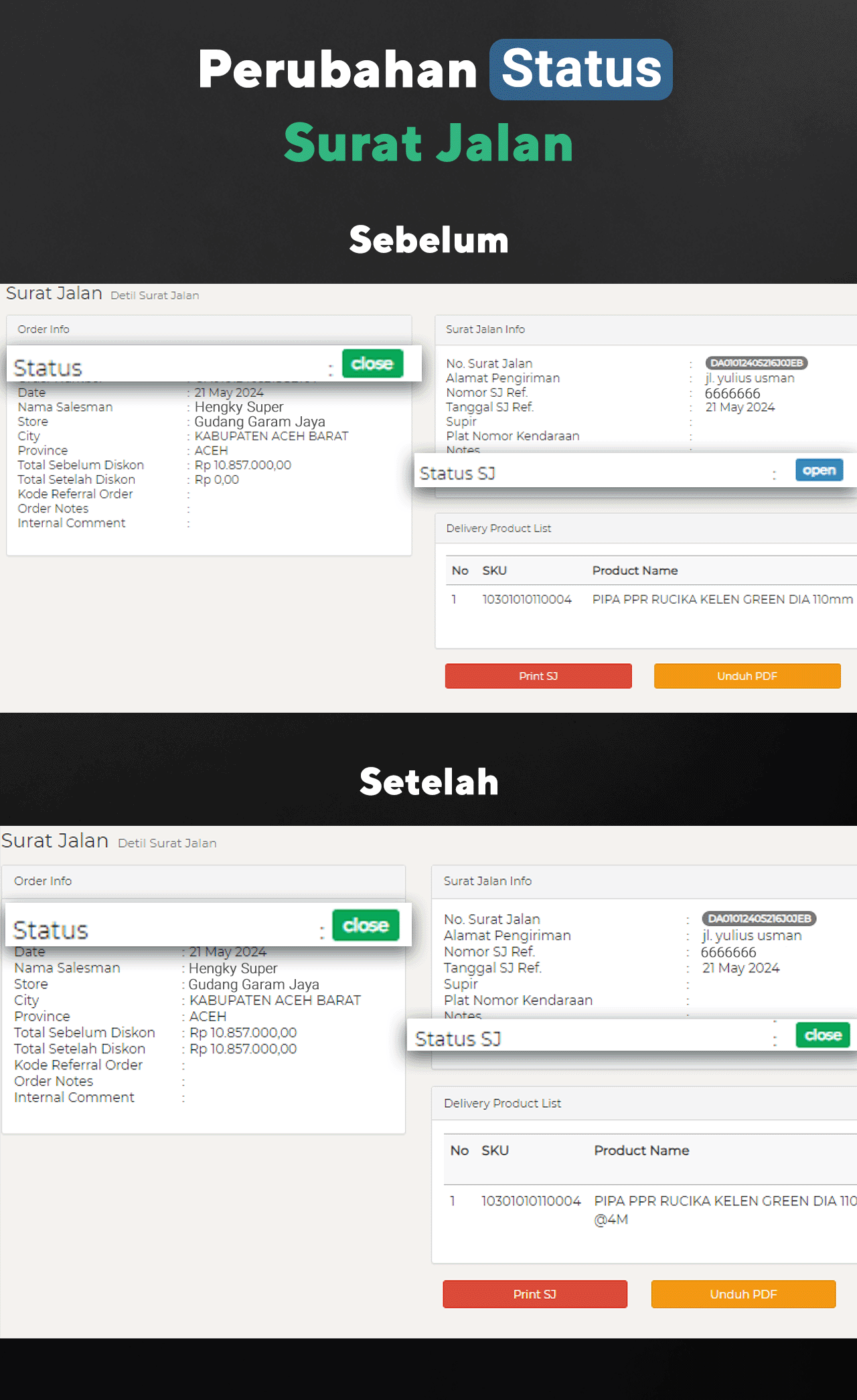Viewport: 857px width, 1400px height.
Task: Click Unduh PDF button in Sebelum section
Action: click(747, 676)
